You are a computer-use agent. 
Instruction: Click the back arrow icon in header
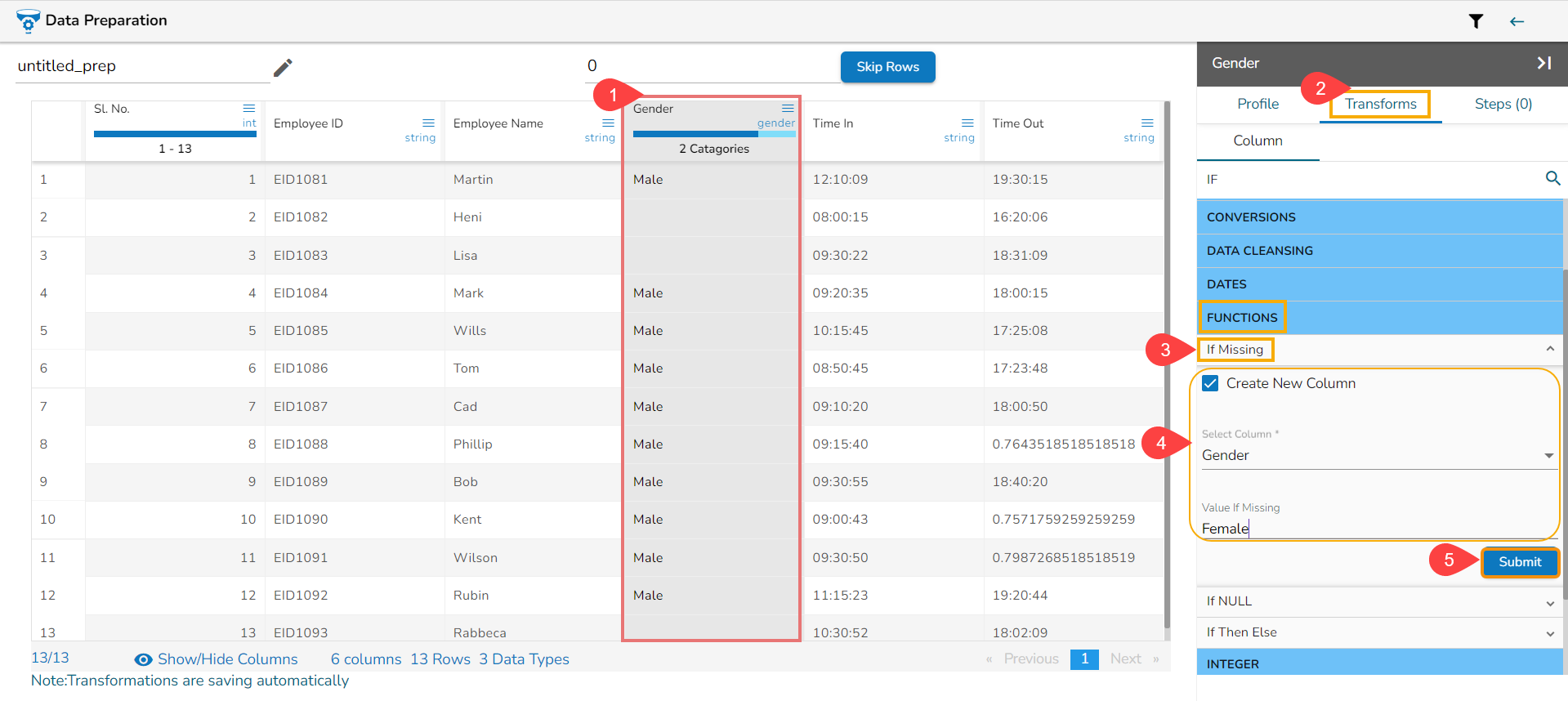[x=1517, y=21]
